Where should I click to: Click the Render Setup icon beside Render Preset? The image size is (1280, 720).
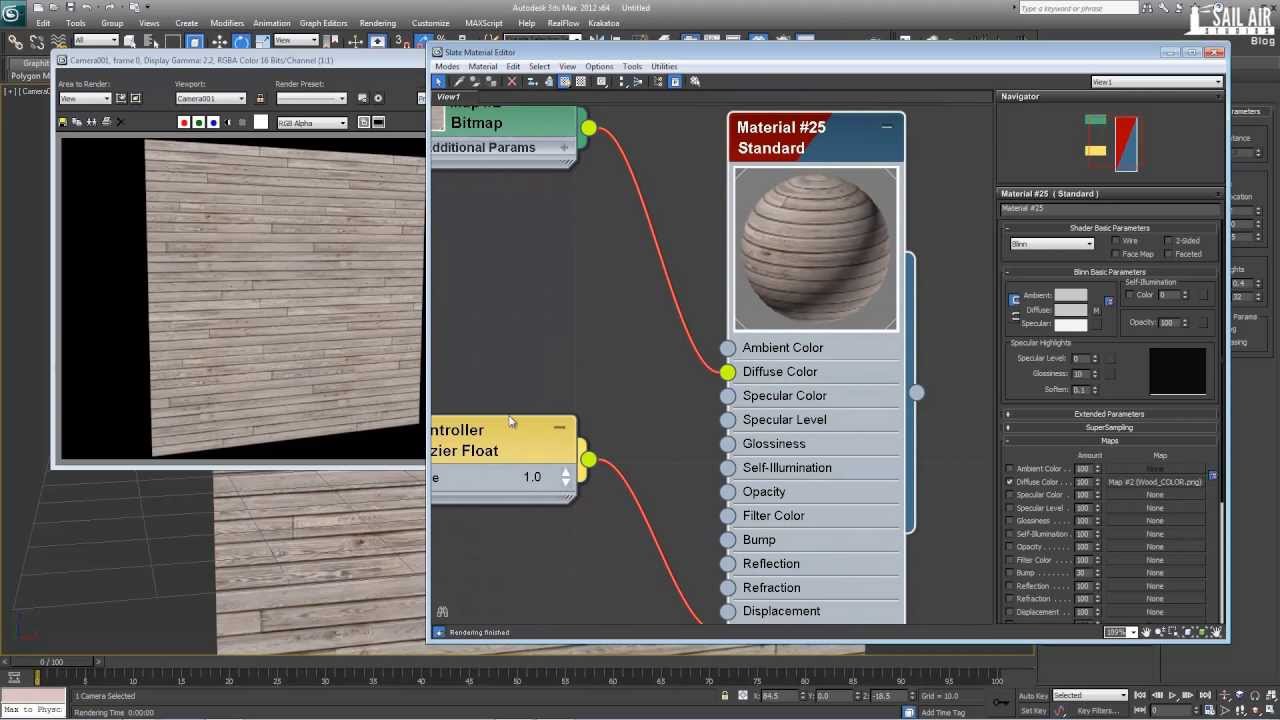tap(362, 98)
